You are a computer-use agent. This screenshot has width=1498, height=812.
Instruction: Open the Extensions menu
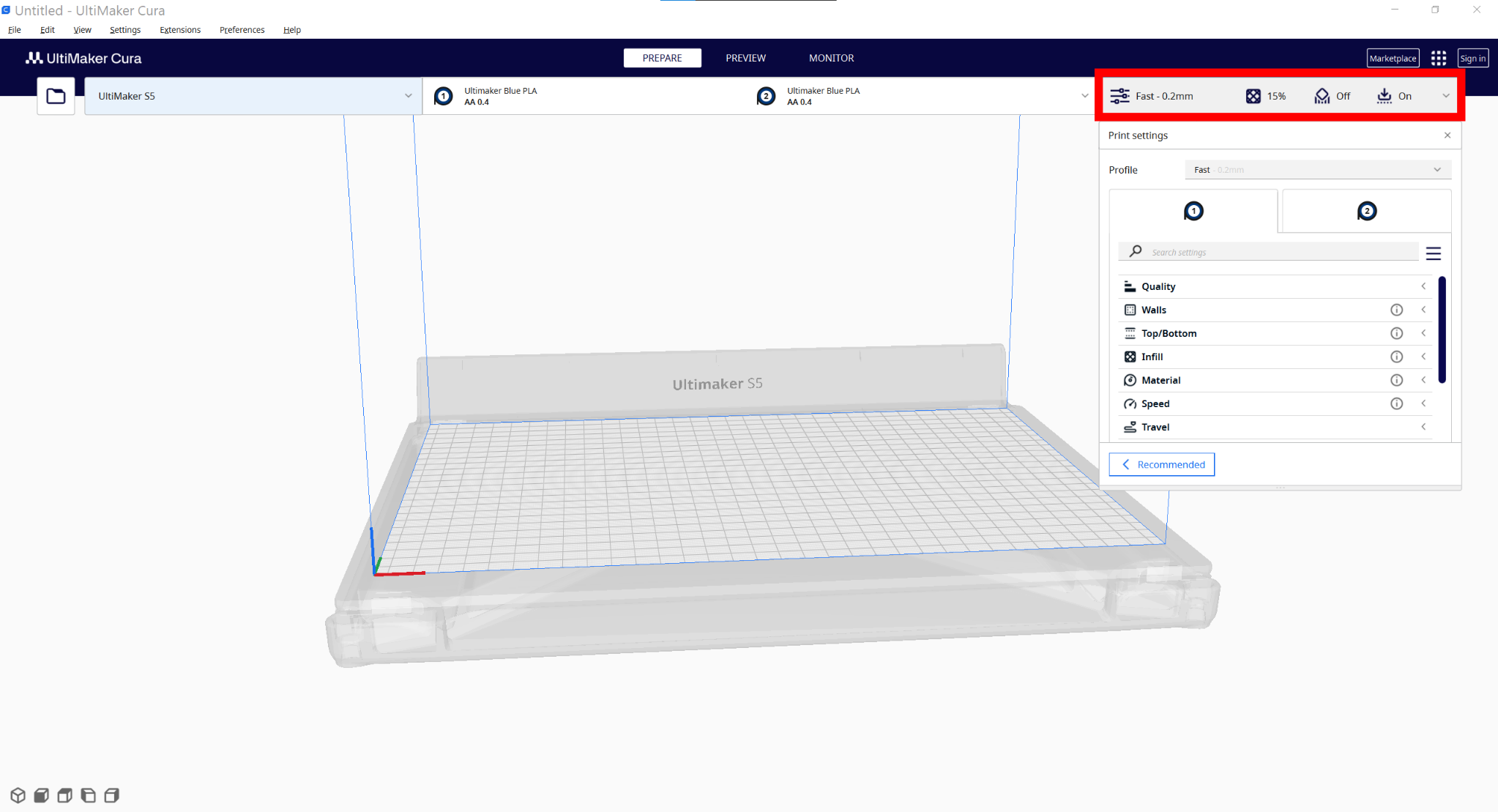pos(180,30)
